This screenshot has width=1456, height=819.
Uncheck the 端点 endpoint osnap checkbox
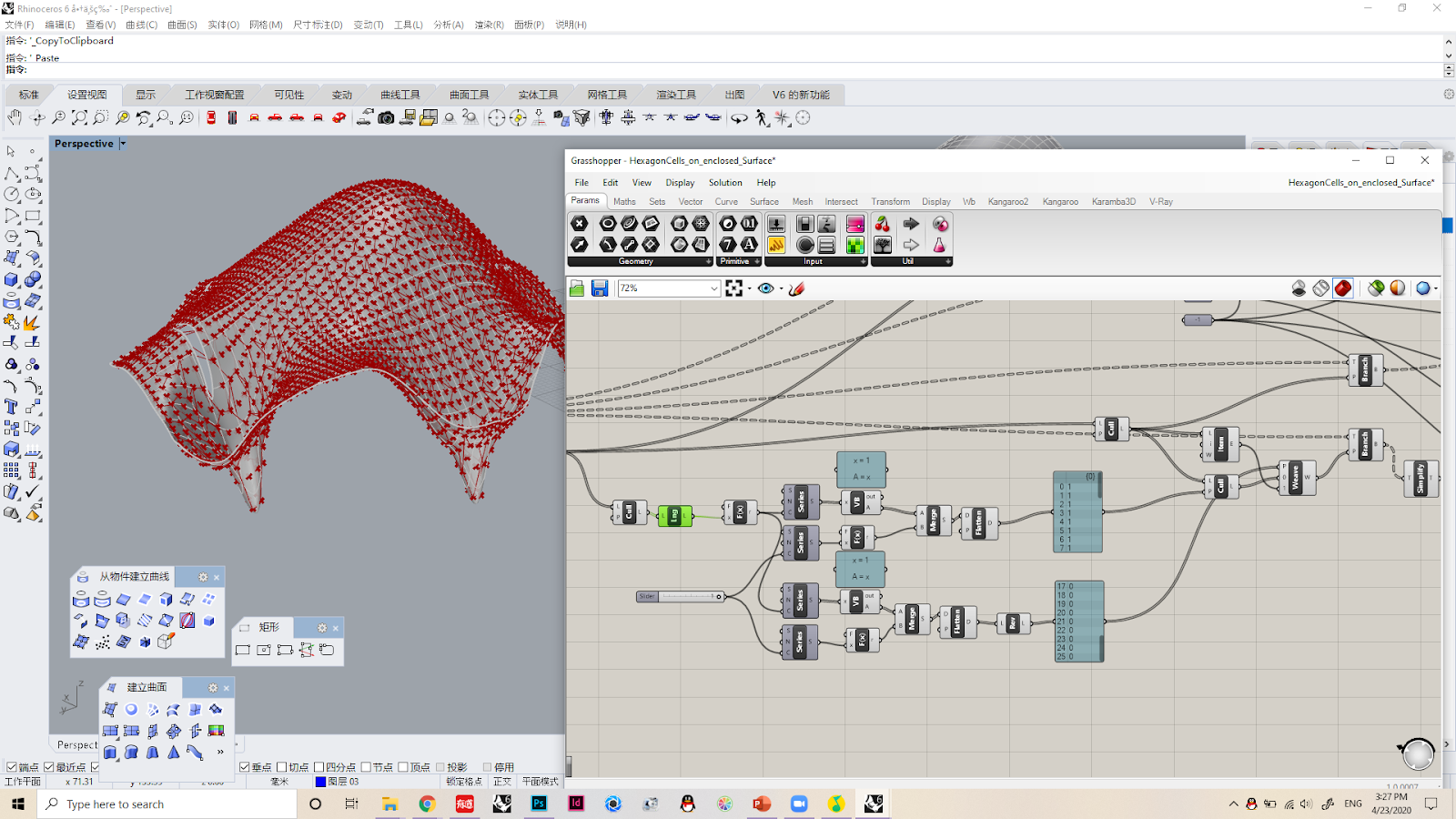(x=12, y=766)
